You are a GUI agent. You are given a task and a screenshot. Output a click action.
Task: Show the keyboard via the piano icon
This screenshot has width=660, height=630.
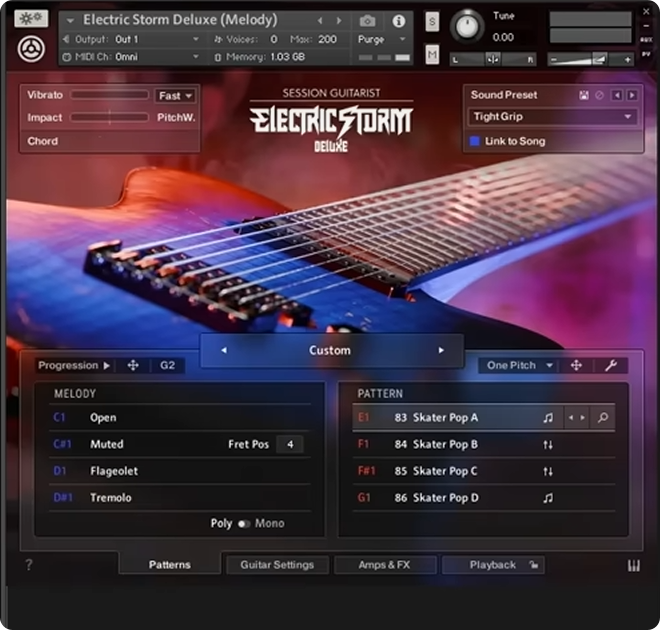pos(633,566)
